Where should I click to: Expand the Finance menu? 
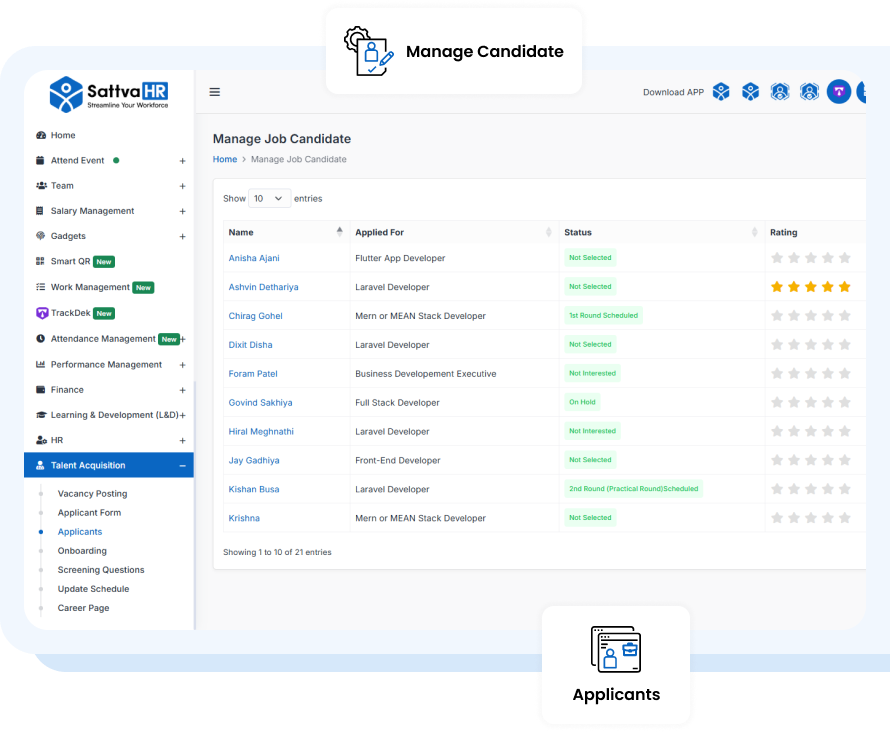[x=182, y=390]
